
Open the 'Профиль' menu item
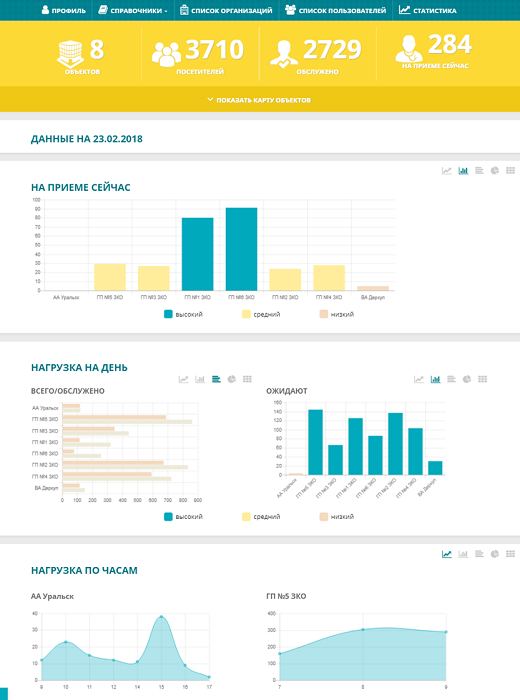pyautogui.click(x=63, y=10)
